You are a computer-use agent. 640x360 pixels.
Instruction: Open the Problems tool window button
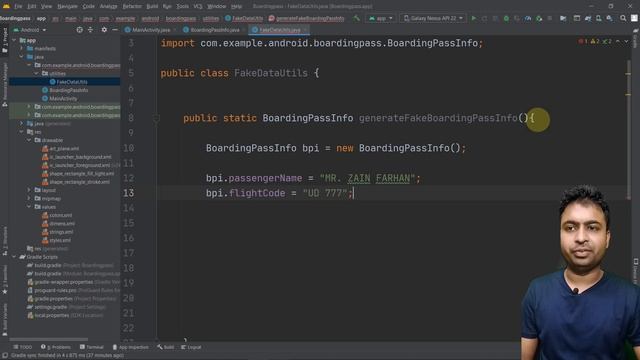tap(56, 347)
